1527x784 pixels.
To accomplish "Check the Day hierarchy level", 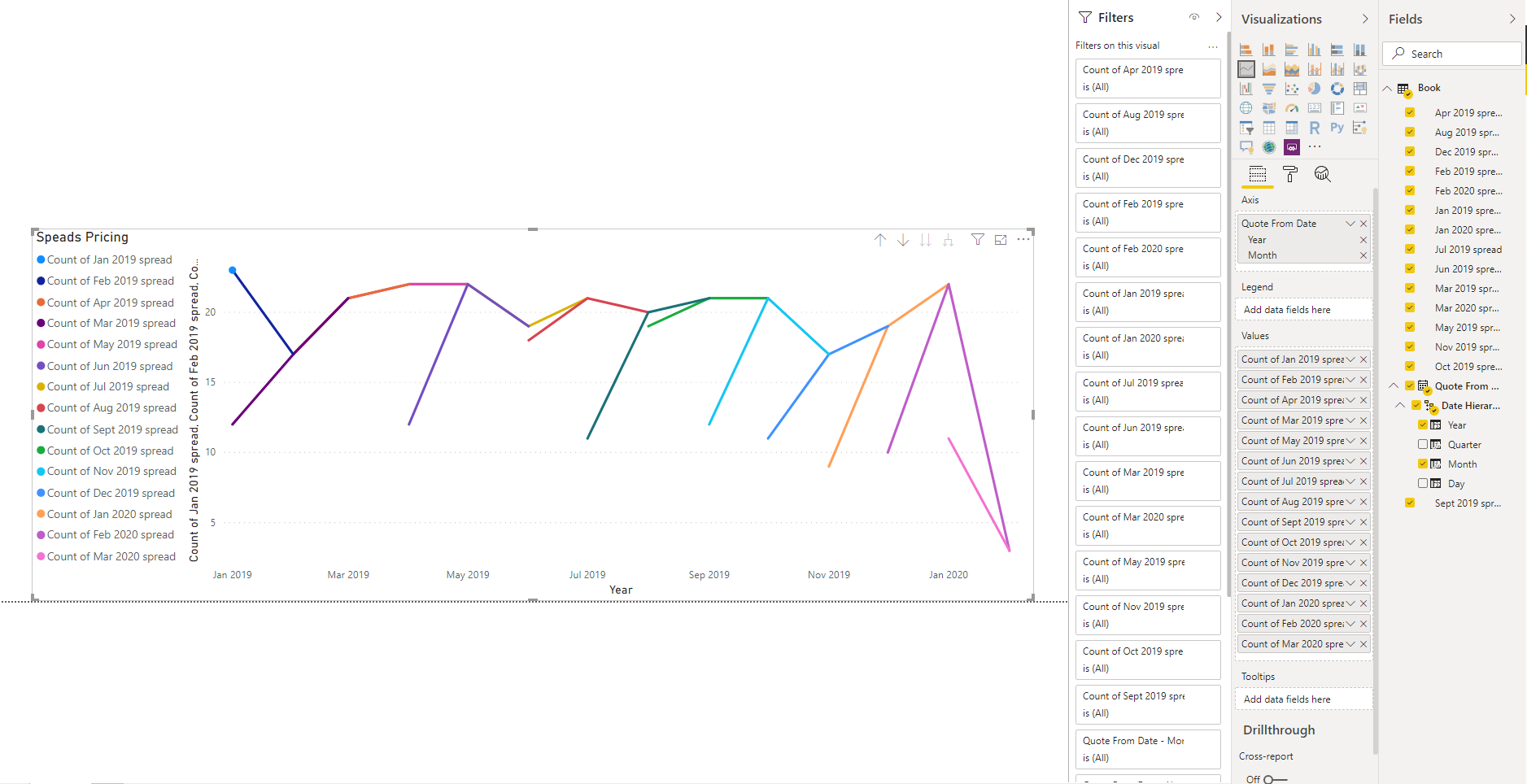I will point(1423,483).
